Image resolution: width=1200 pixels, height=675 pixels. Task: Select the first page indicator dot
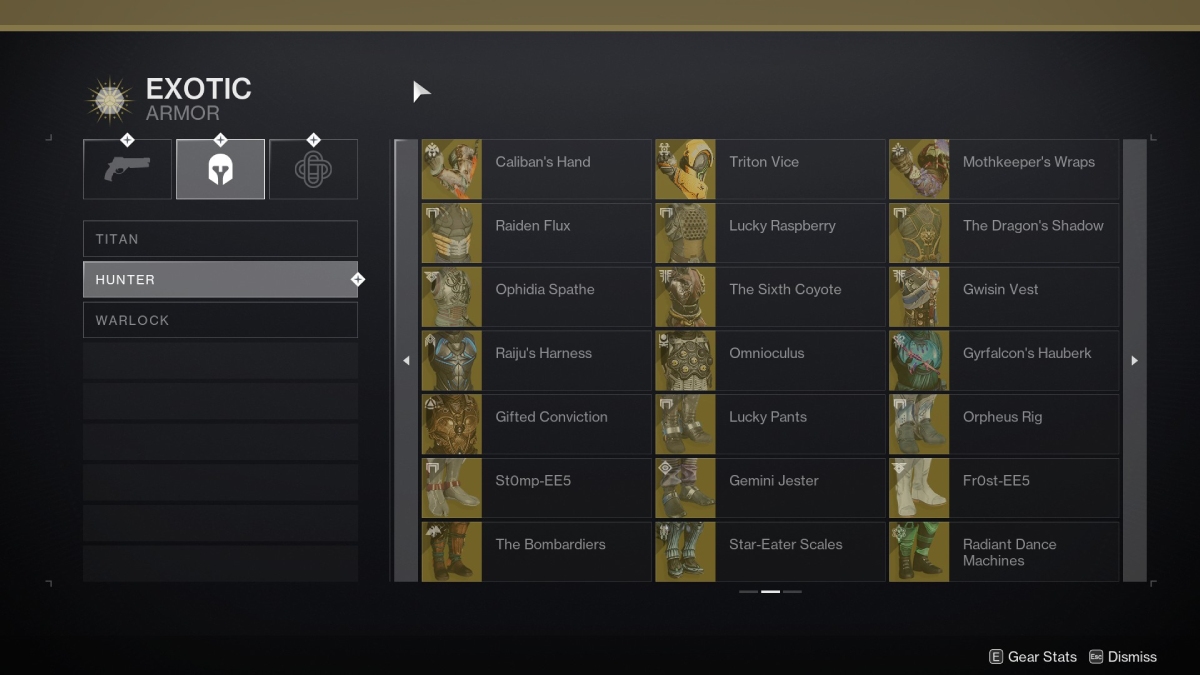point(748,592)
